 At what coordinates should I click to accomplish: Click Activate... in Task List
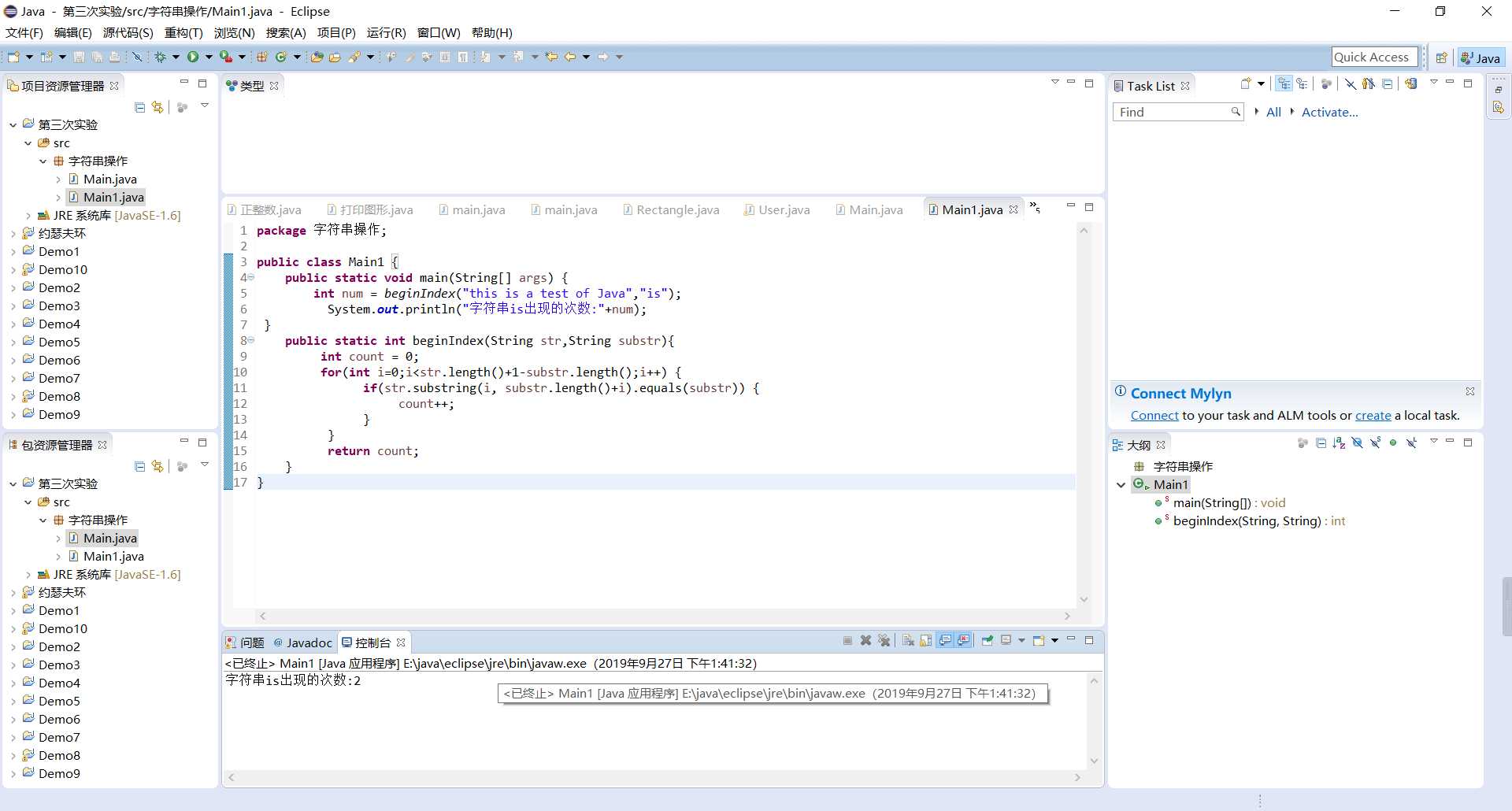(x=1329, y=112)
